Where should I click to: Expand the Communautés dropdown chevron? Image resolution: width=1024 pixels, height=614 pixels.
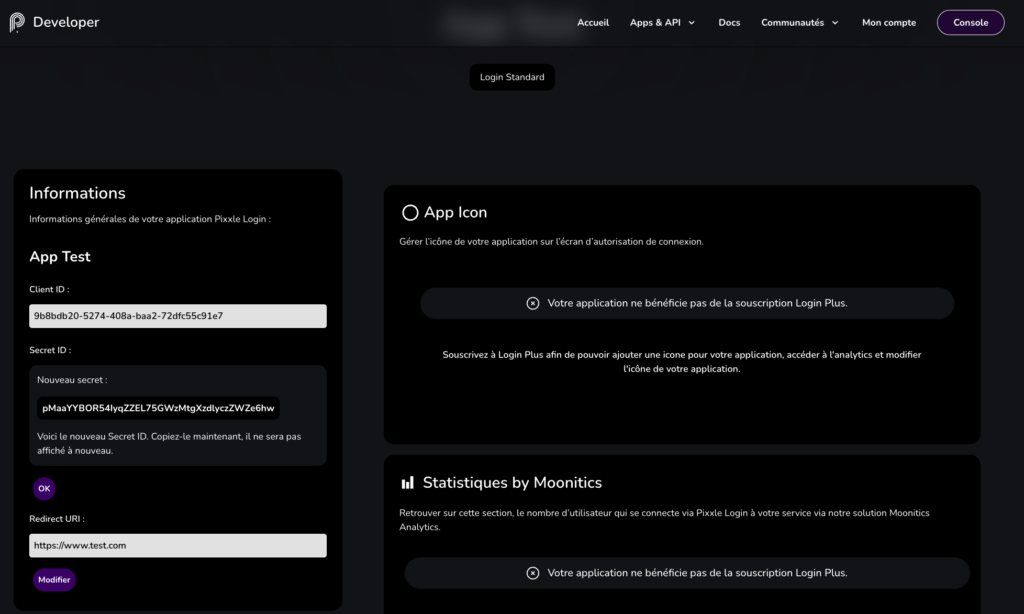coord(835,23)
